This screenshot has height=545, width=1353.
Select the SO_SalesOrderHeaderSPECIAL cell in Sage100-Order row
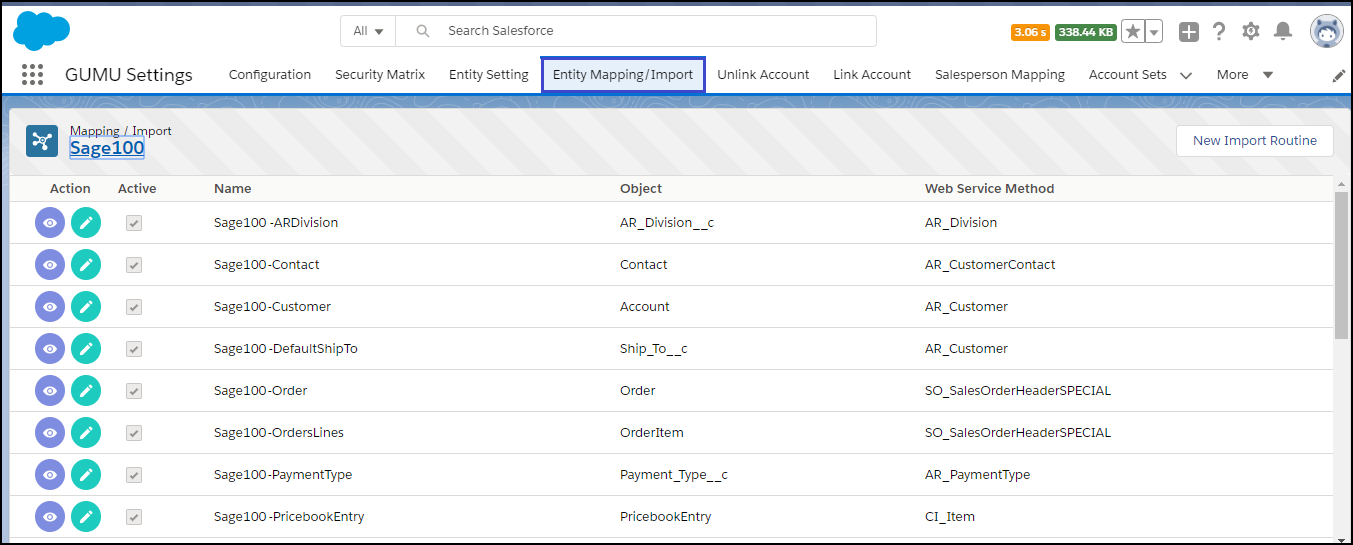pos(1018,391)
